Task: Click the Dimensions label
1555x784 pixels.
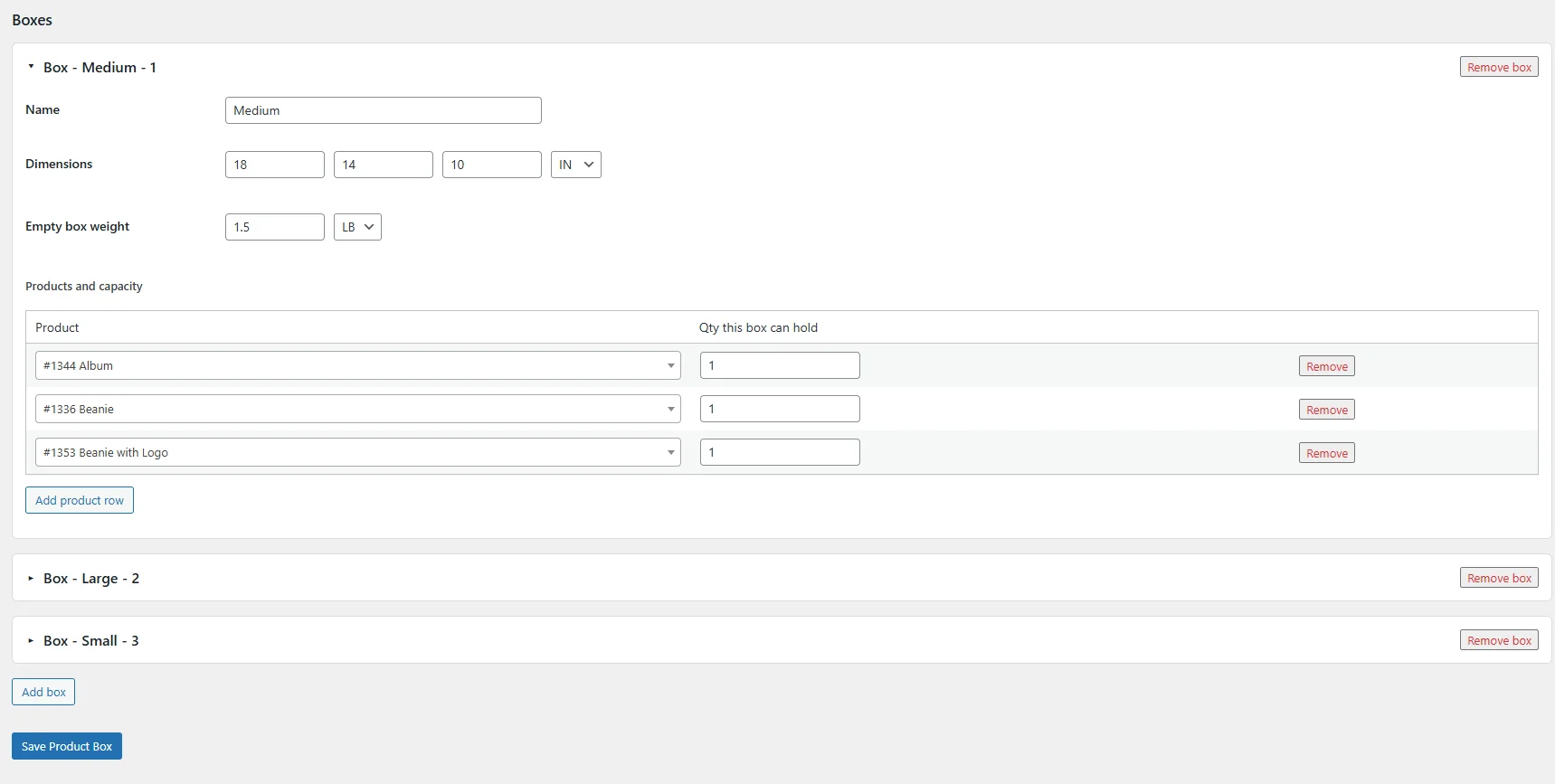Action: tap(59, 164)
